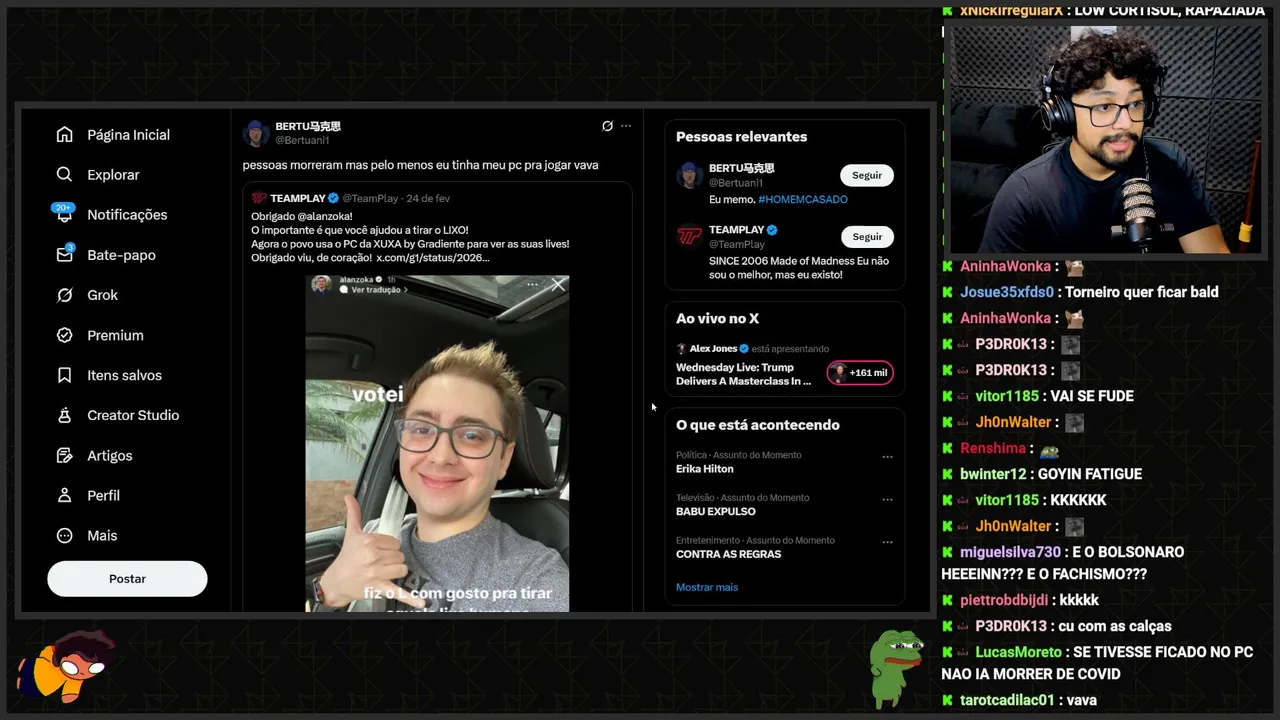The height and width of the screenshot is (720, 1280).
Task: Open the three-dot menu inside the story image
Action: point(533,285)
